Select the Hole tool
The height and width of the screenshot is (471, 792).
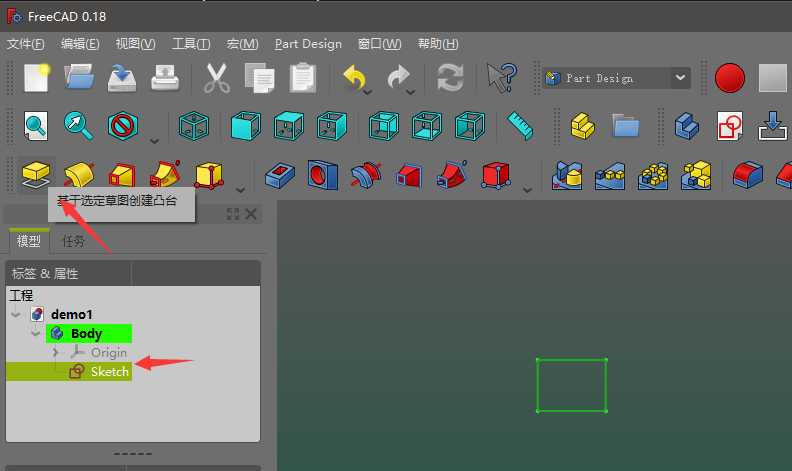point(323,175)
